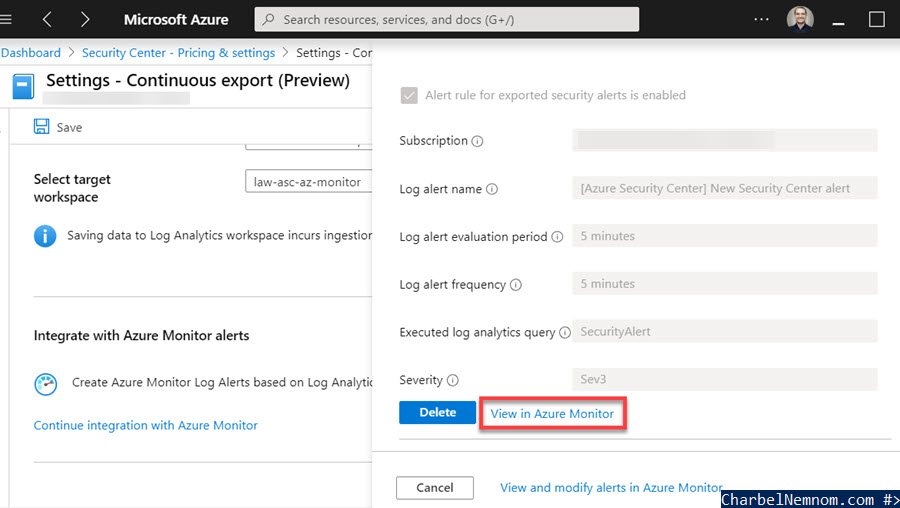
Task: Click the Sev3 severity field
Action: [x=724, y=379]
